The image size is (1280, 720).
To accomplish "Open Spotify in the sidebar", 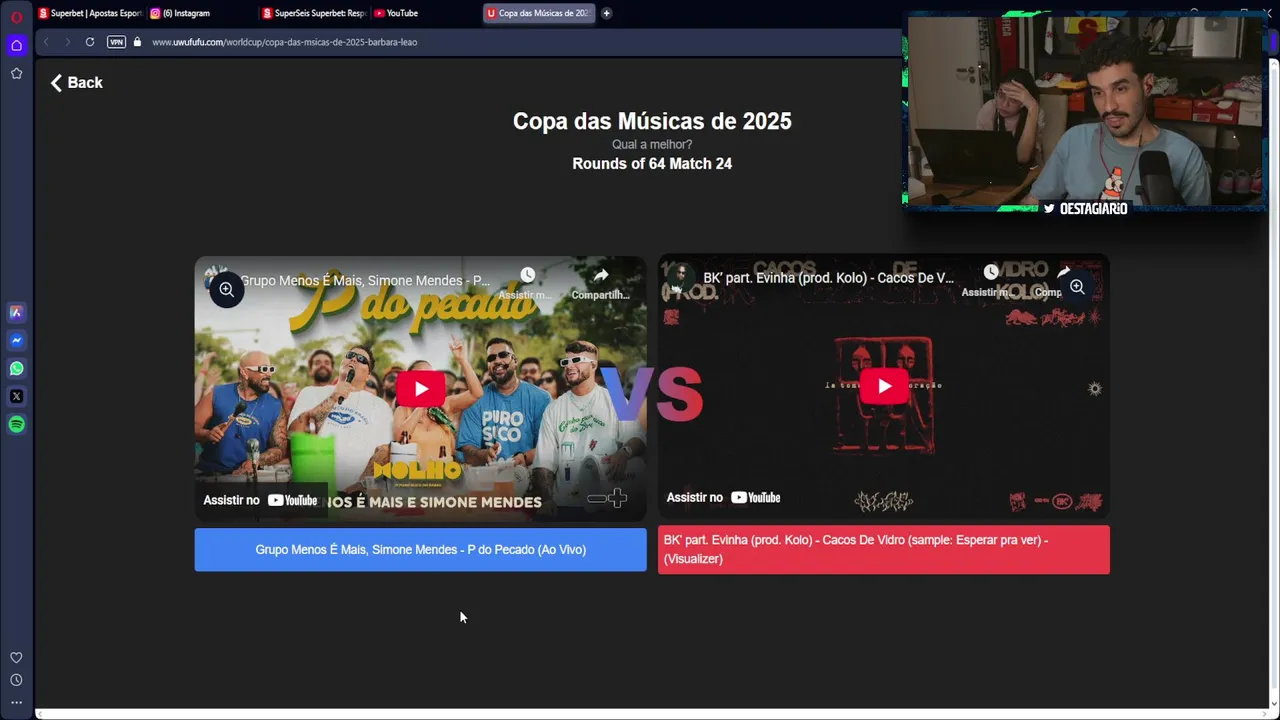I will pyautogui.click(x=16, y=424).
